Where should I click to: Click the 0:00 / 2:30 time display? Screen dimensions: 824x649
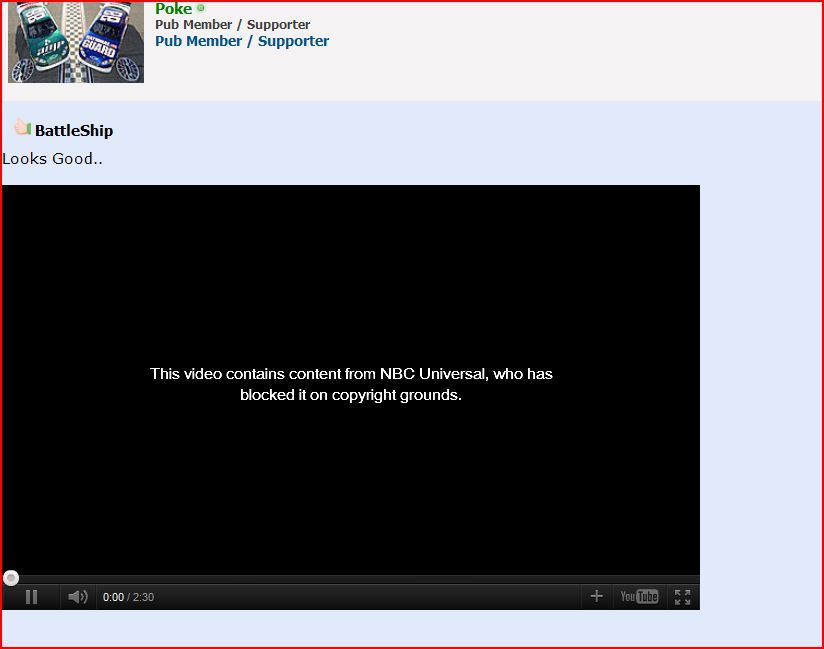click(x=128, y=598)
